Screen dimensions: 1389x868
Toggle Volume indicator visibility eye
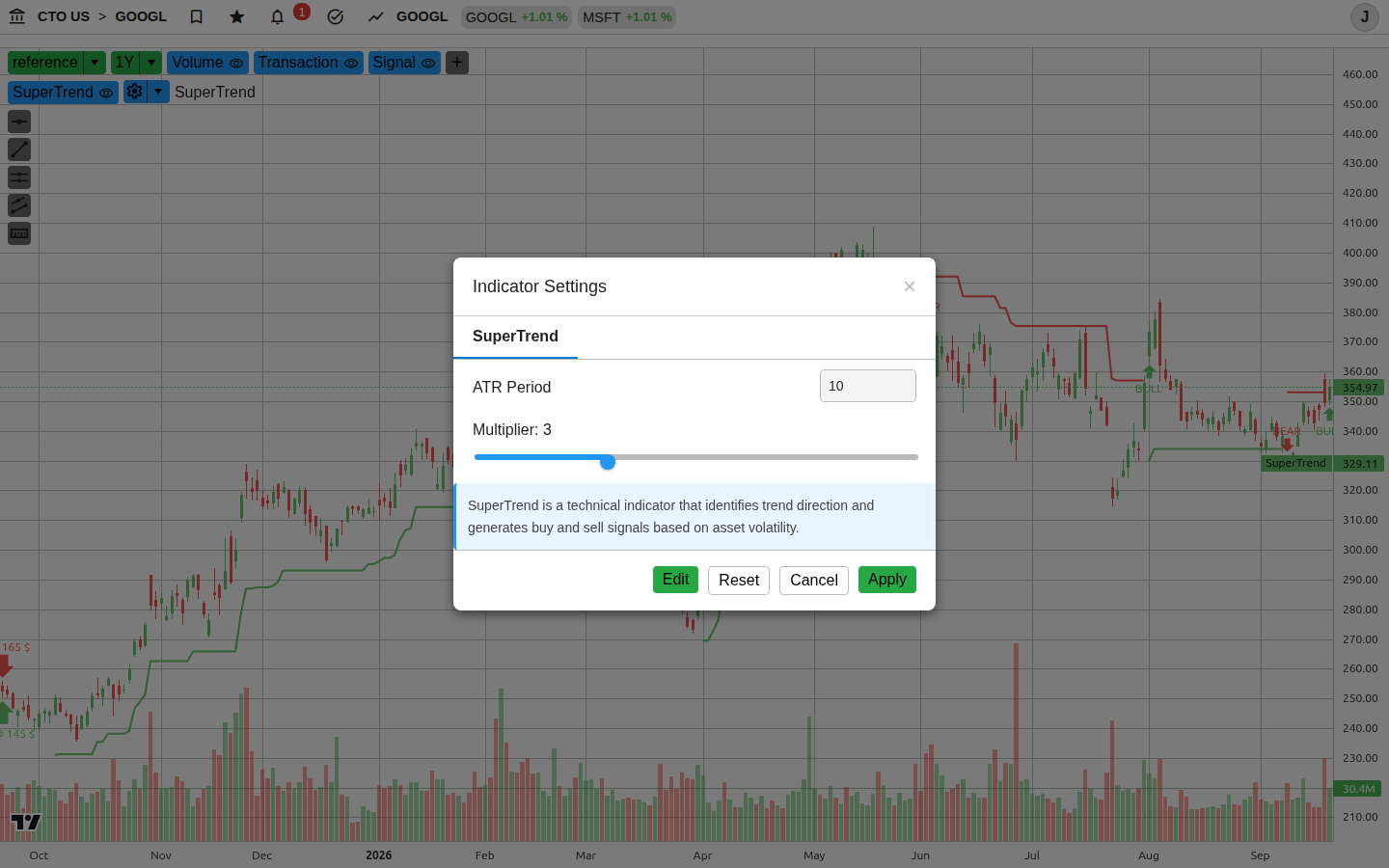[x=236, y=63]
